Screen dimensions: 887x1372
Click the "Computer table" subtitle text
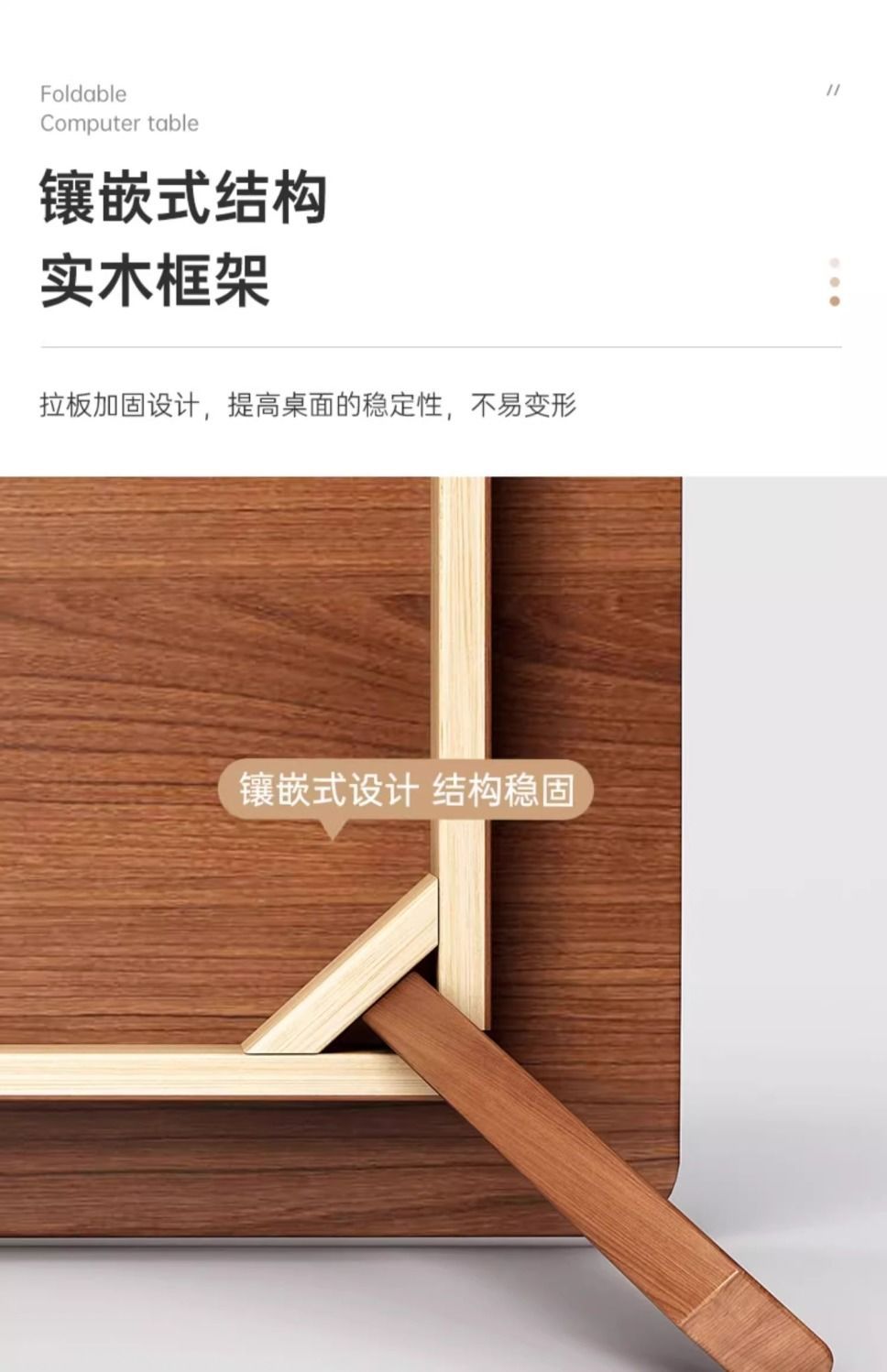pos(119,123)
